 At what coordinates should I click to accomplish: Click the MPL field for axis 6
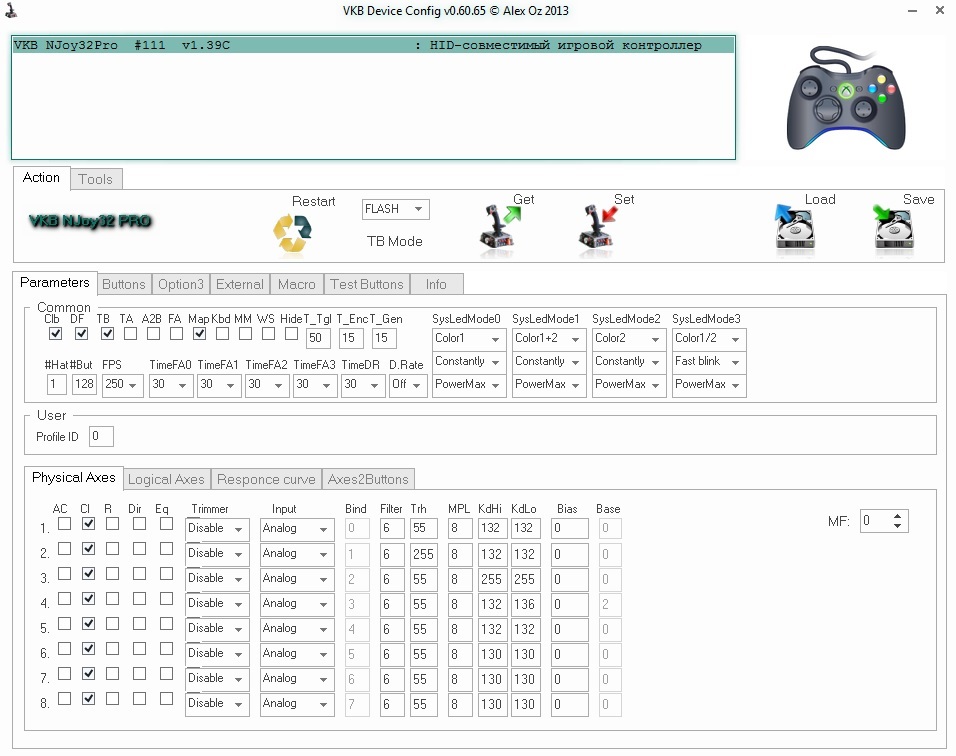pos(460,654)
